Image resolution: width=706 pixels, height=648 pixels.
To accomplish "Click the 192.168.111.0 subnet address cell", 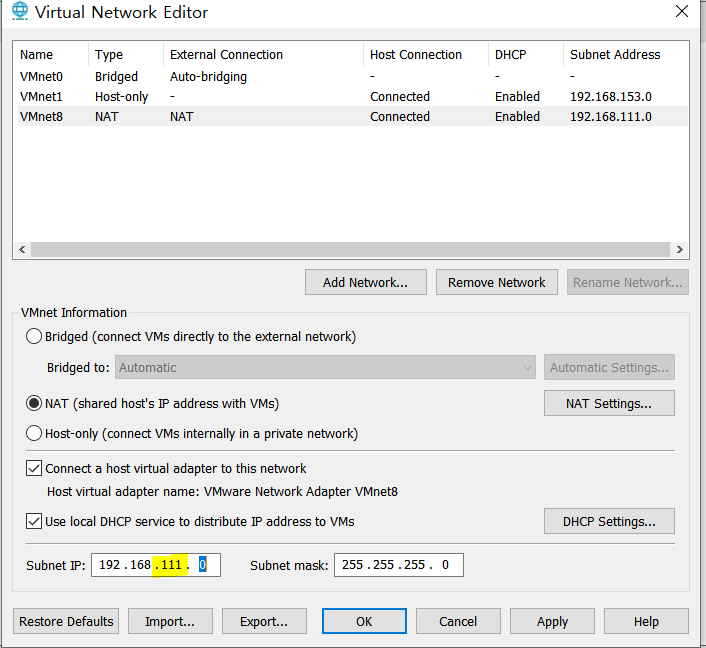I will coord(611,116).
